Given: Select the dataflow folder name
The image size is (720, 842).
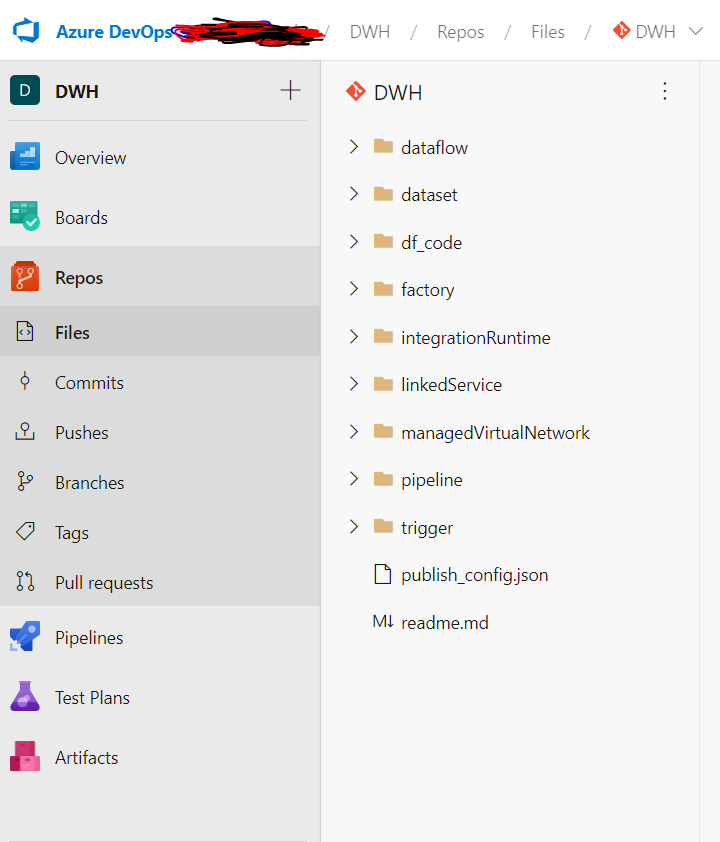Looking at the screenshot, I should click(434, 148).
